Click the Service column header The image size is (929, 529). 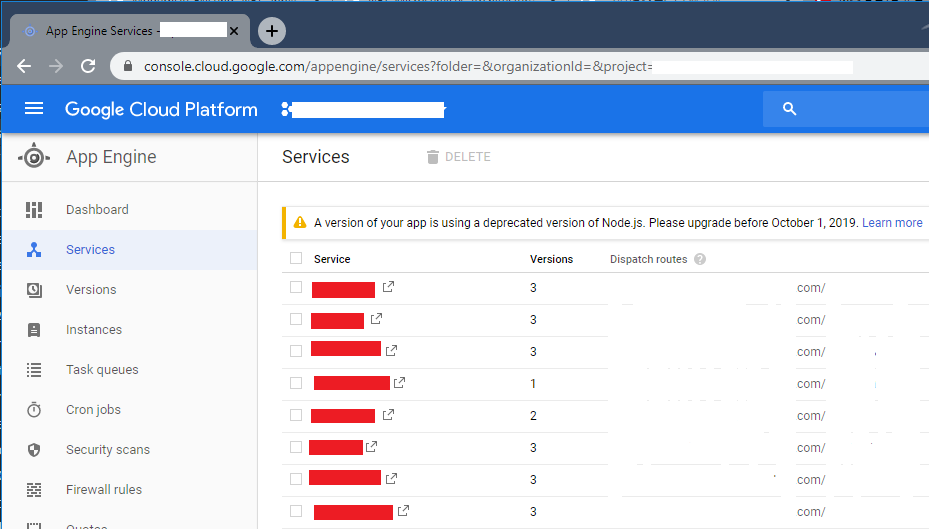(x=332, y=259)
